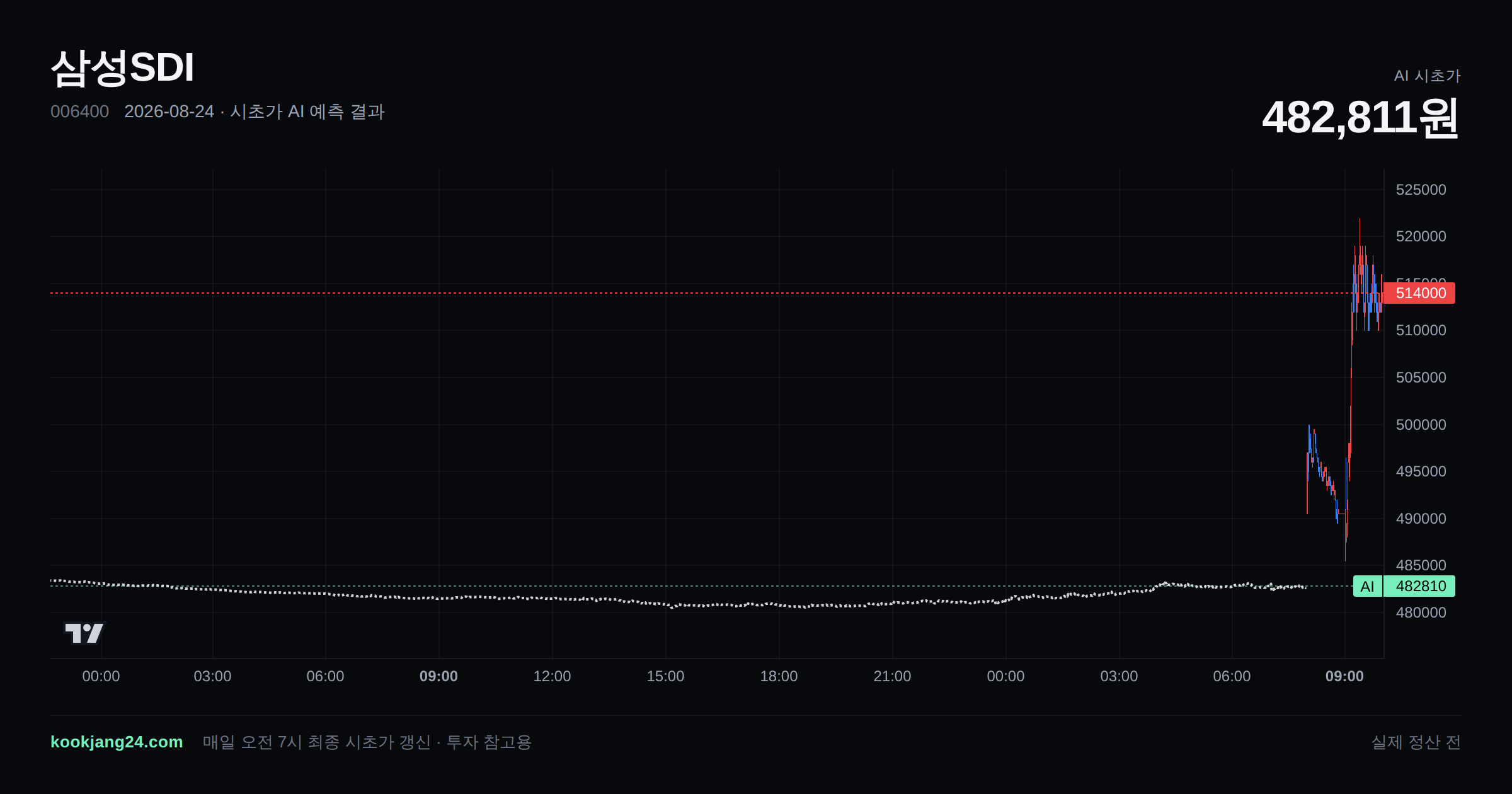Click the 495000 price axis label
The height and width of the screenshot is (794, 1512).
[x=1421, y=471]
